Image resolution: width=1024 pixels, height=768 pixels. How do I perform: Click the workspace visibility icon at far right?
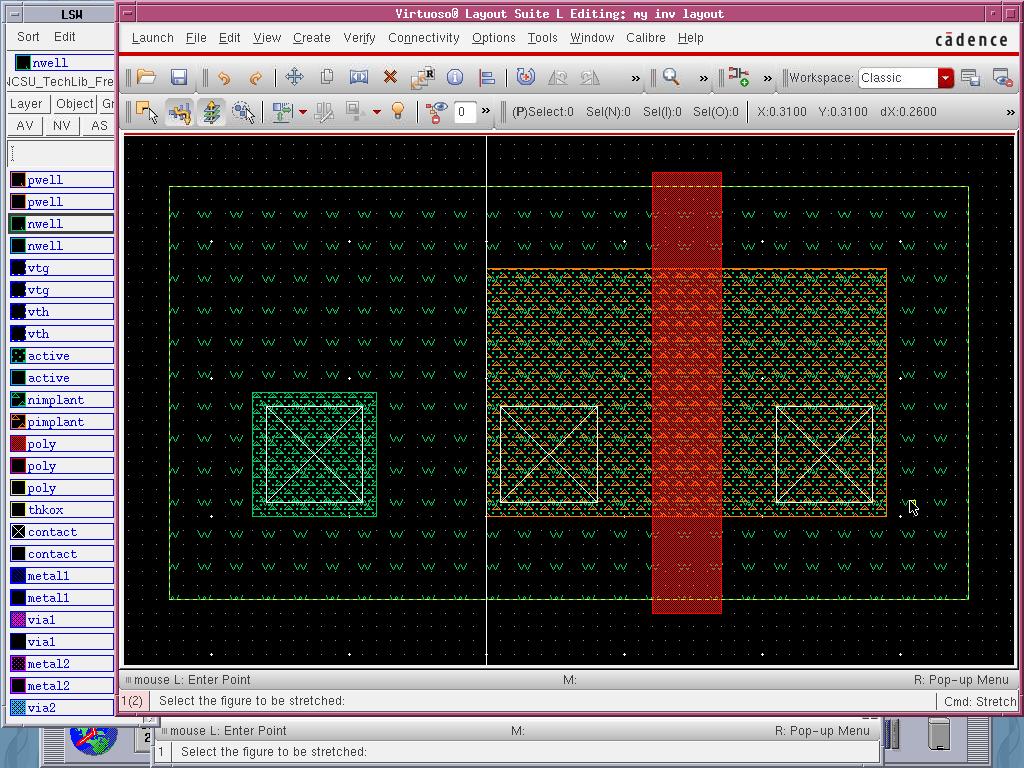pyautogui.click(x=1002, y=78)
